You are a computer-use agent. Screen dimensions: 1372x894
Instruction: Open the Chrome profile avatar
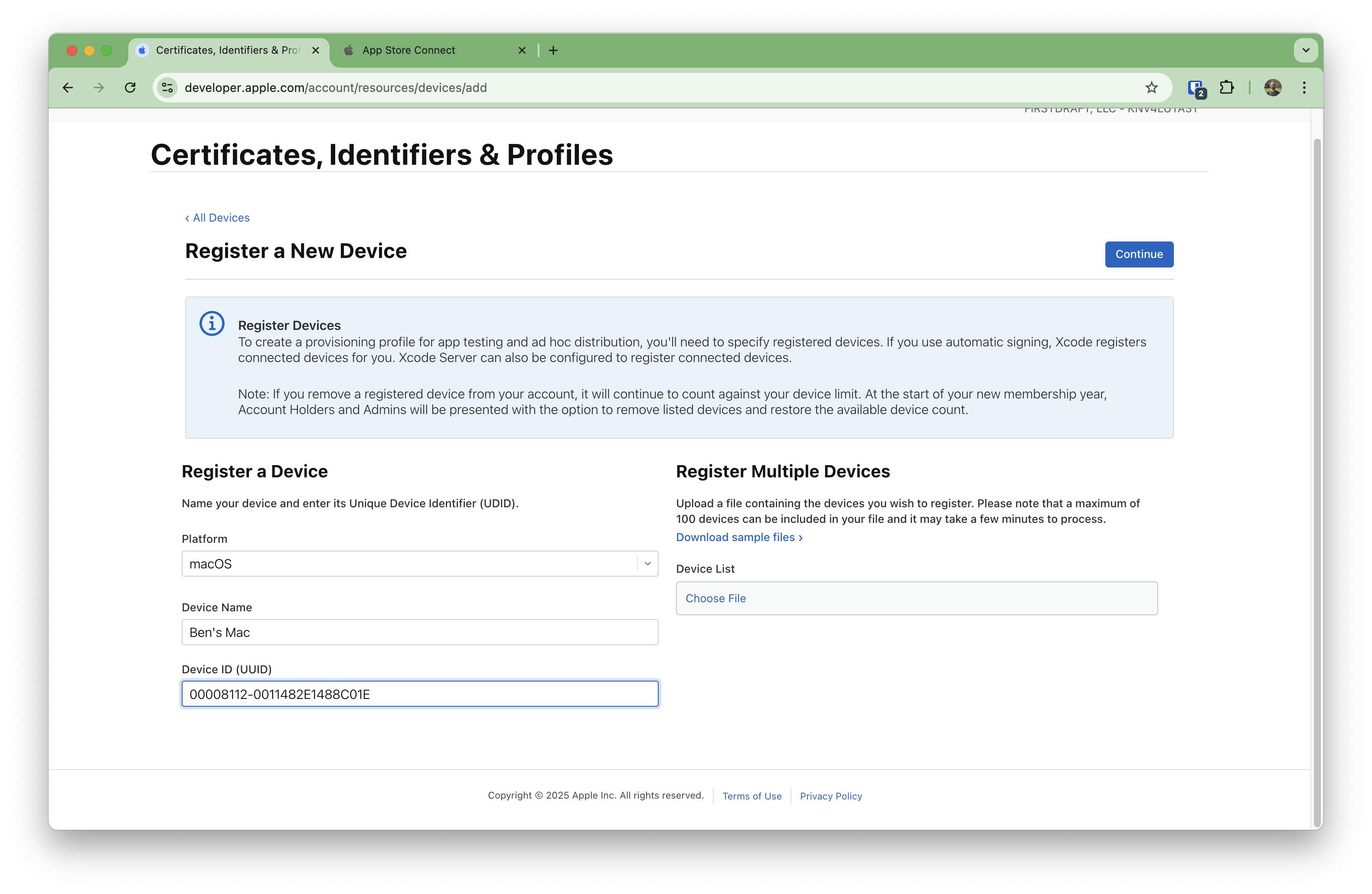click(x=1273, y=88)
